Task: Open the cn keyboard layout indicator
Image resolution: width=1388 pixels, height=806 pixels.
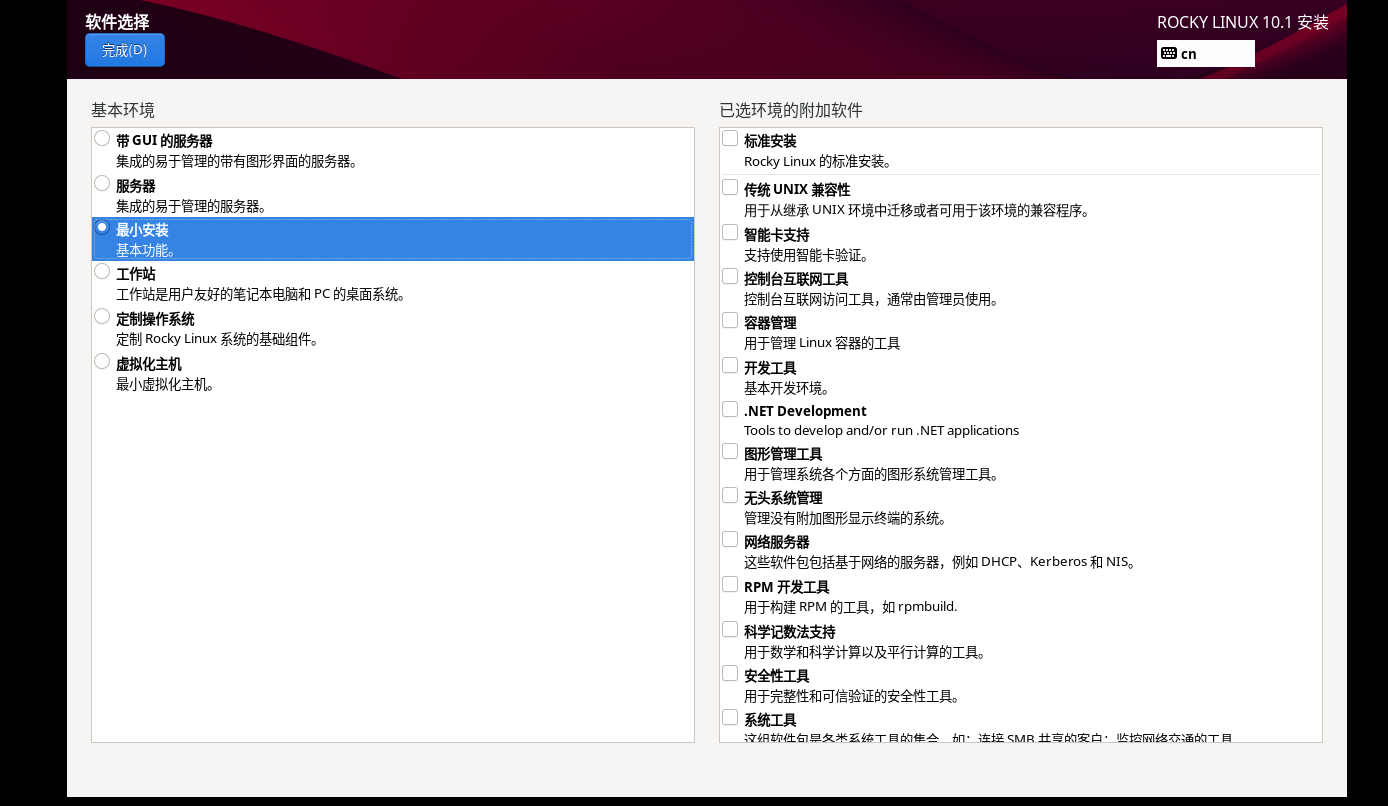Action: click(1205, 54)
